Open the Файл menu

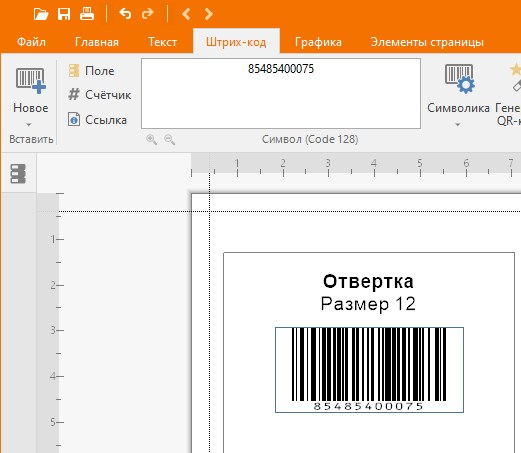[31, 42]
